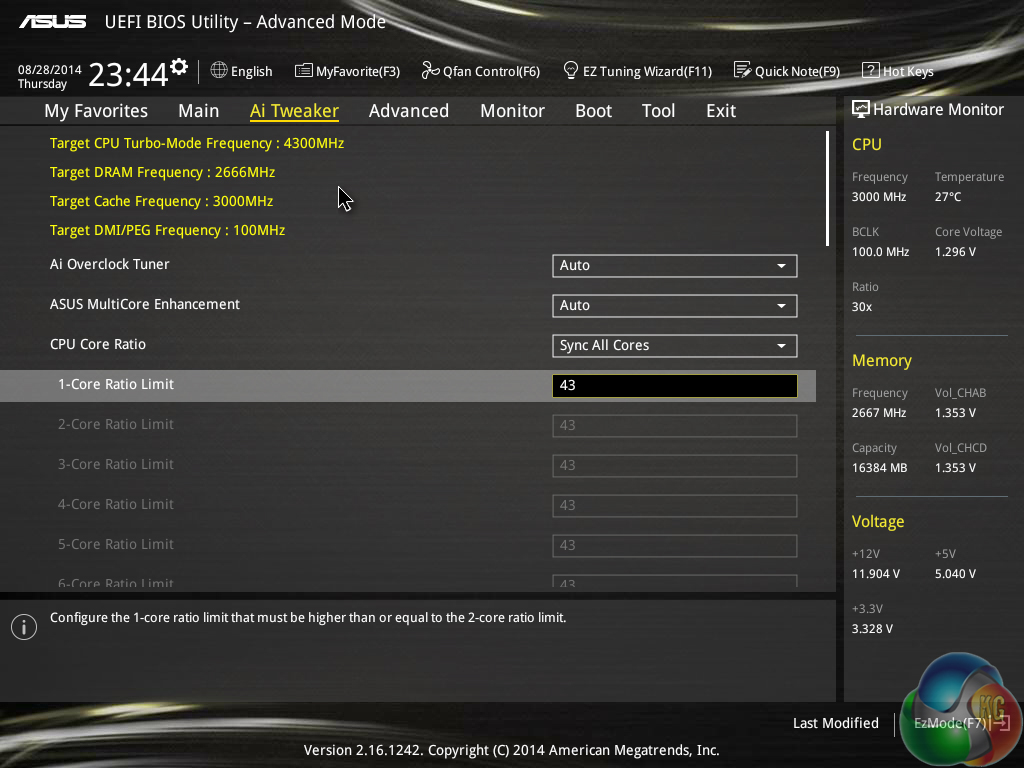Click the CPU frequency 3000 MHz value
The height and width of the screenshot is (768, 1024).
pyautogui.click(x=879, y=197)
